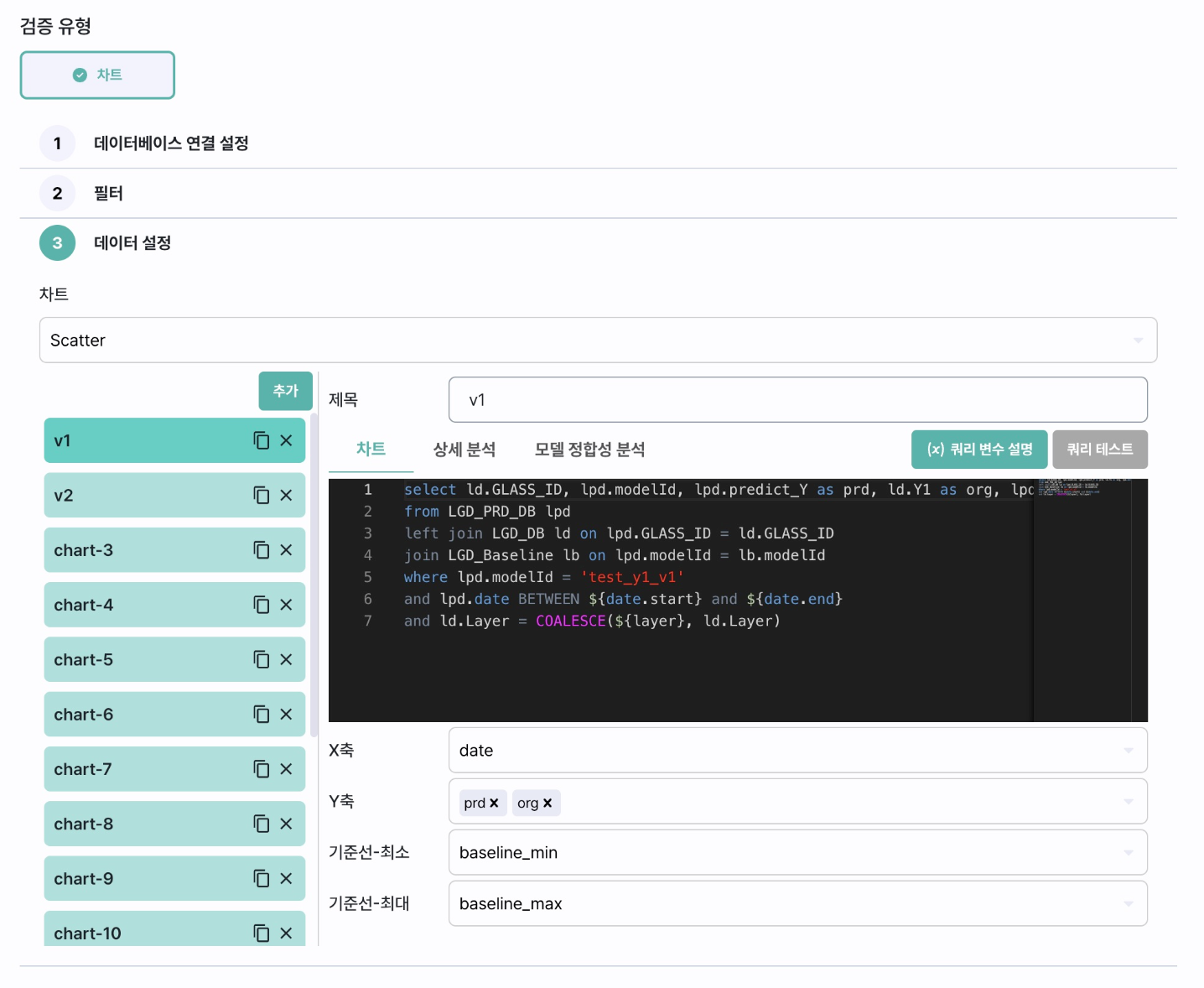Select chart-10 in the list
Viewport: 1204px width, 988px height.
click(174, 929)
